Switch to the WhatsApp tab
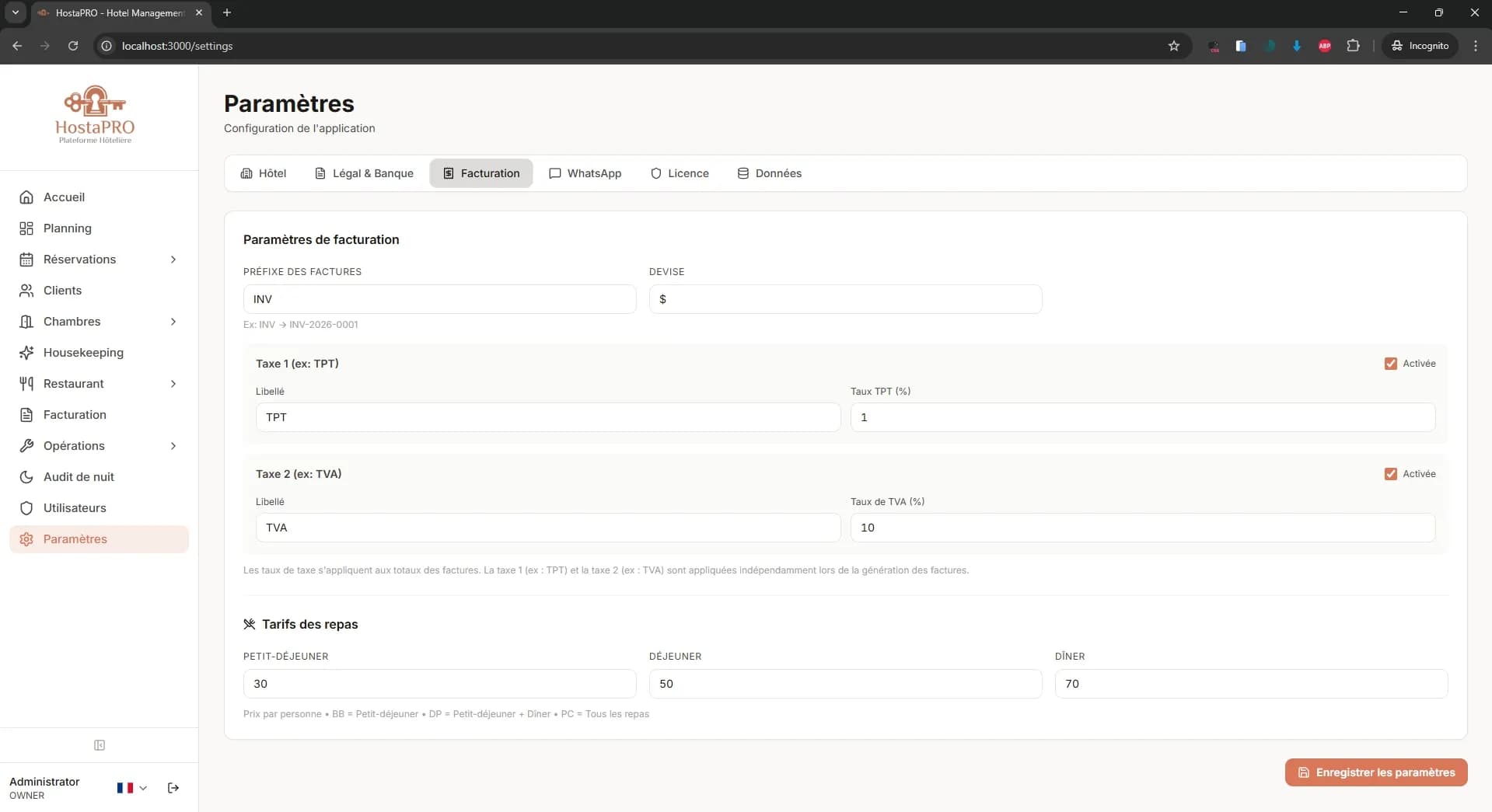The width and height of the screenshot is (1492, 812). point(585,173)
